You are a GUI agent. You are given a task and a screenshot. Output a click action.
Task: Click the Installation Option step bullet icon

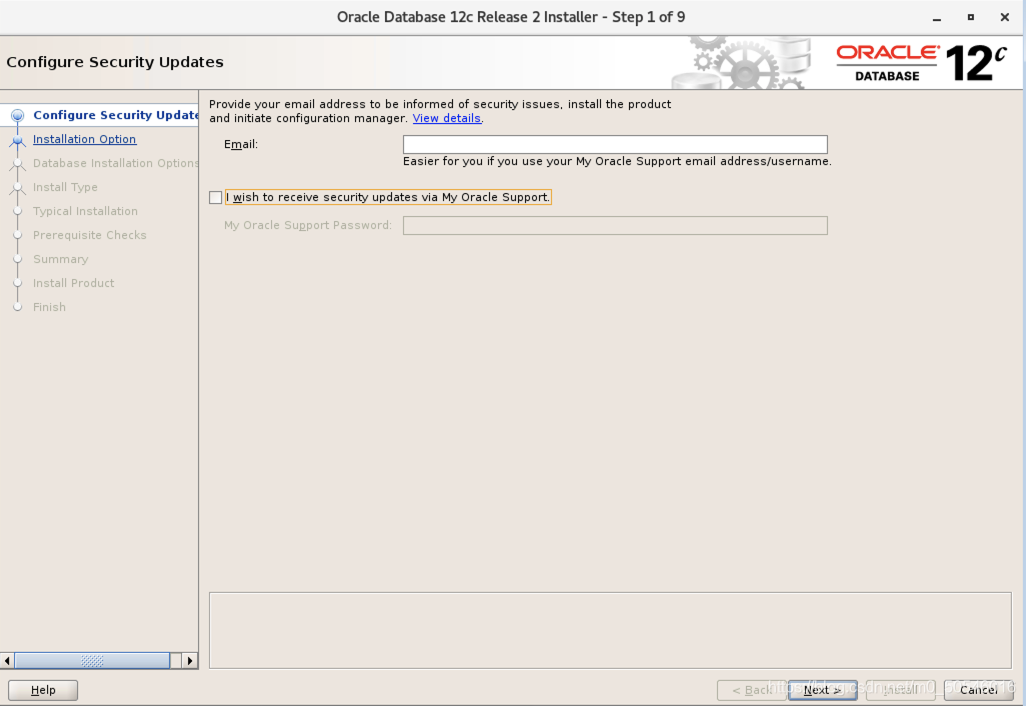click(x=18, y=139)
